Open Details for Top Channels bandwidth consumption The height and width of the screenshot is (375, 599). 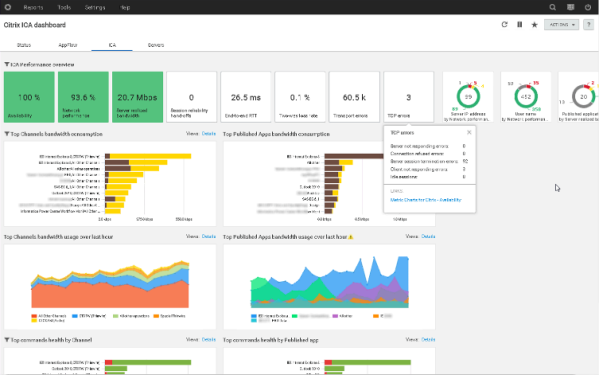(209, 134)
